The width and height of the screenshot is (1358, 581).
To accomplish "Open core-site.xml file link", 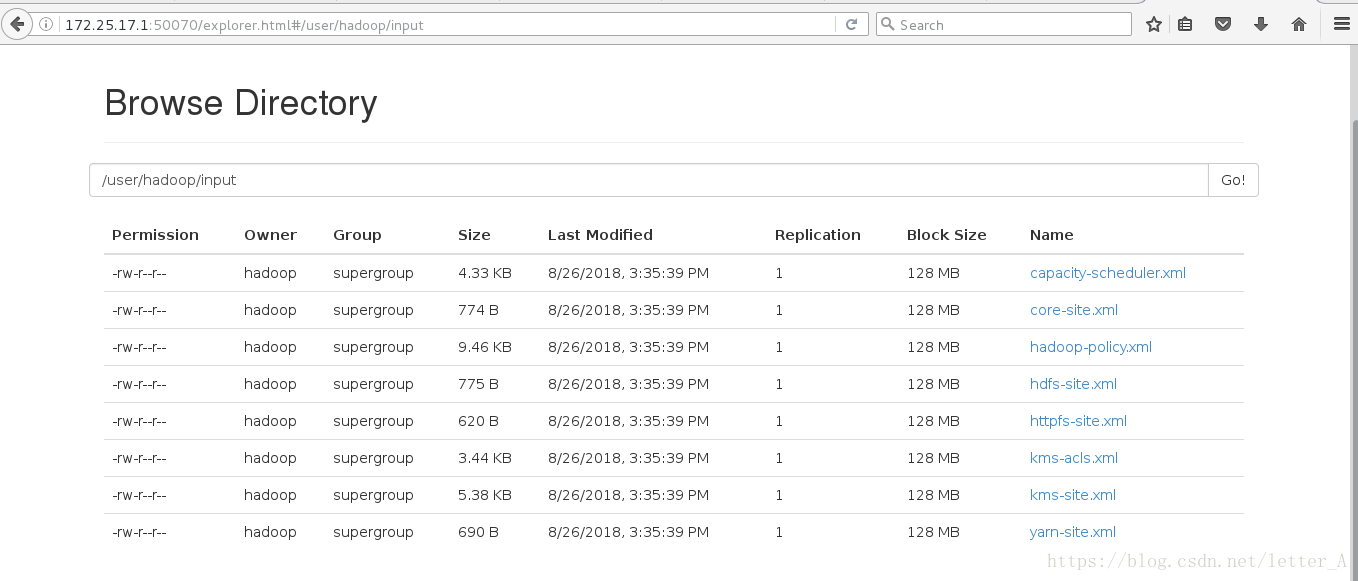I will [x=1074, y=310].
